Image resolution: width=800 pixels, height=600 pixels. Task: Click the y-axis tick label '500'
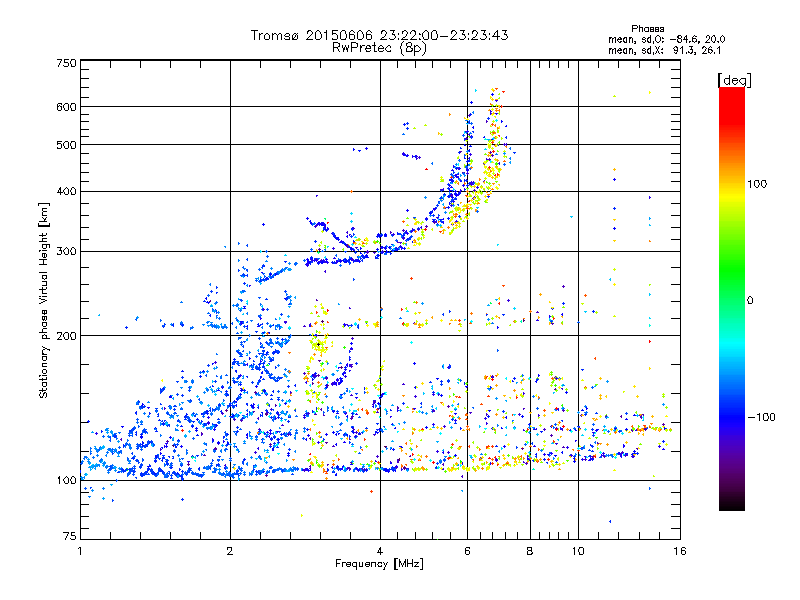tap(66, 145)
